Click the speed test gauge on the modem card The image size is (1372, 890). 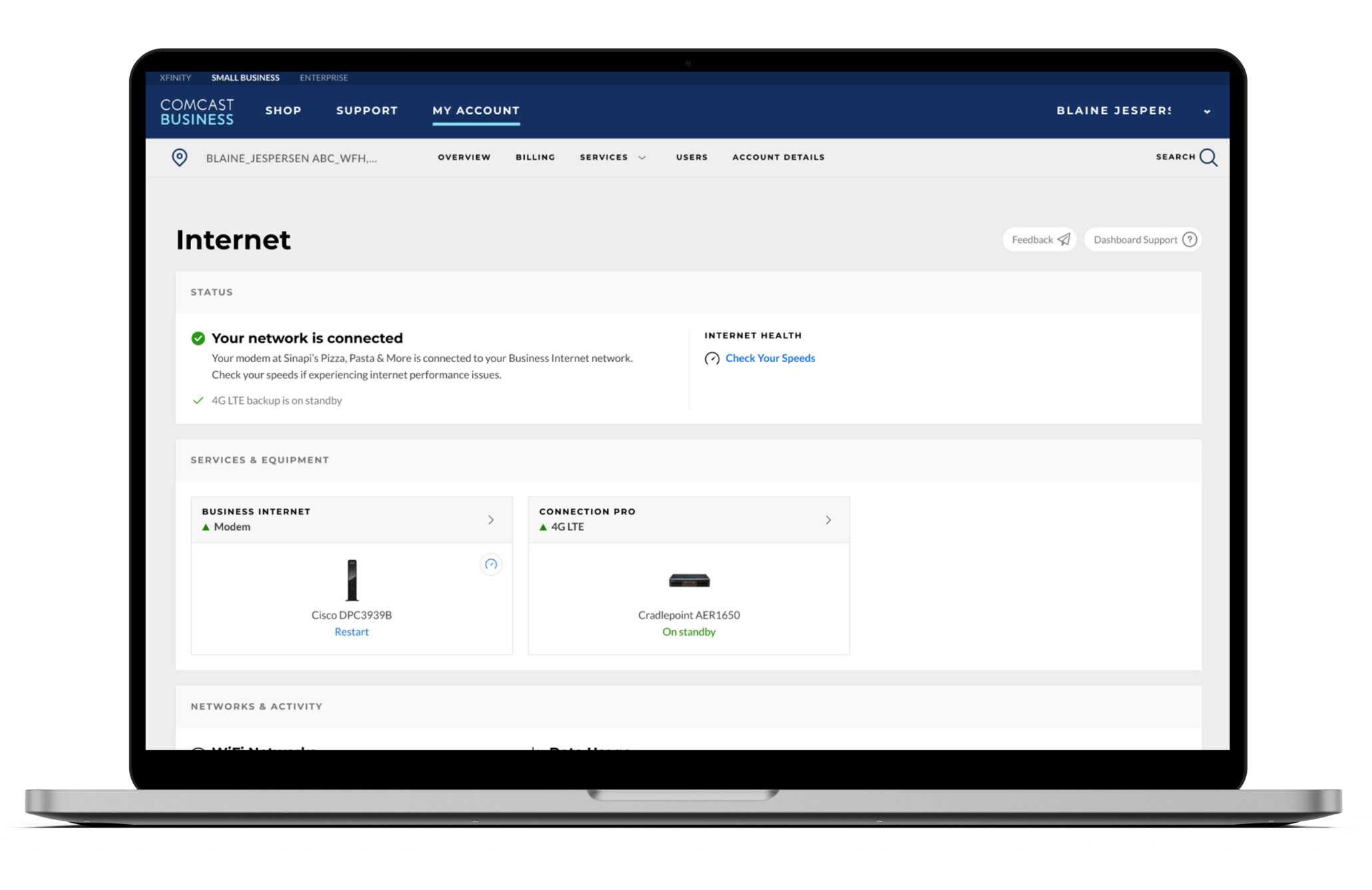(491, 564)
